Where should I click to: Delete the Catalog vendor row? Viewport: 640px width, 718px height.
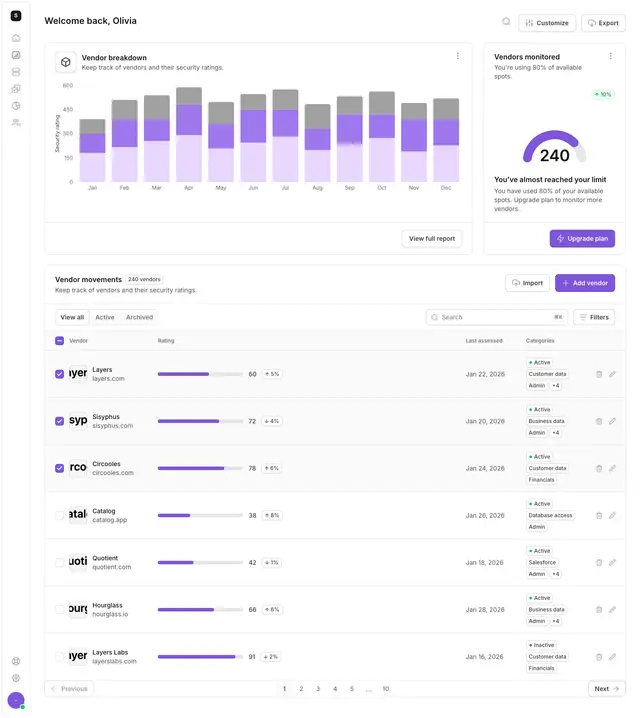coord(599,516)
